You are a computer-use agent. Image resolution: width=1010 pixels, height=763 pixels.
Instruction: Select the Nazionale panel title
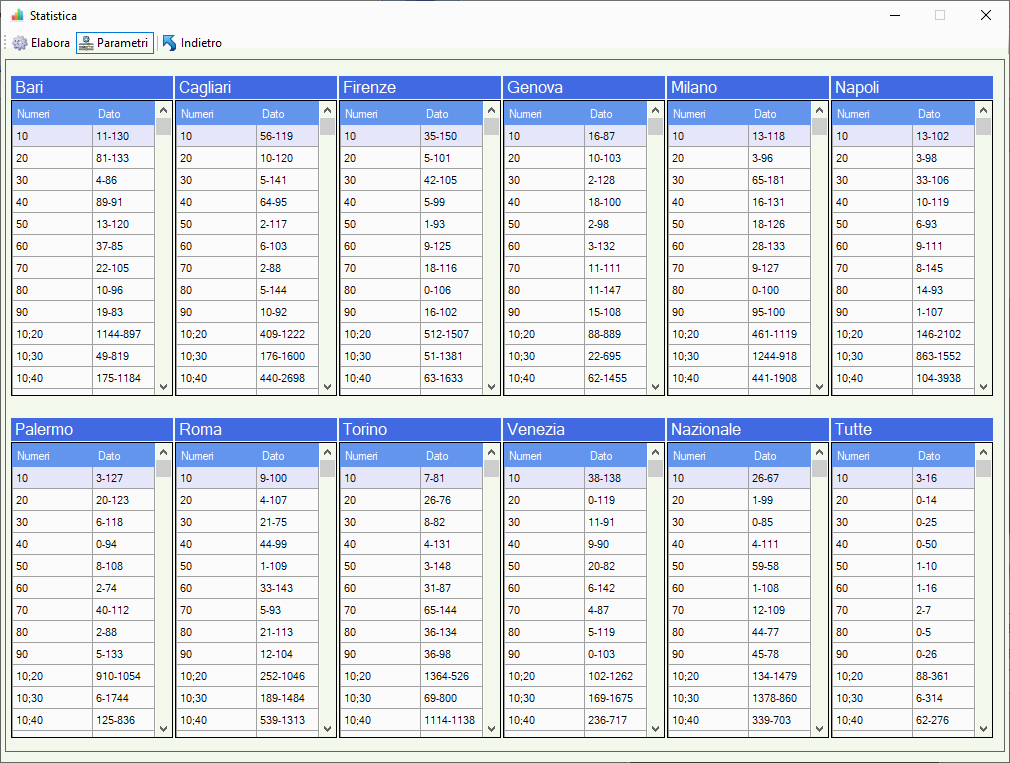[748, 429]
